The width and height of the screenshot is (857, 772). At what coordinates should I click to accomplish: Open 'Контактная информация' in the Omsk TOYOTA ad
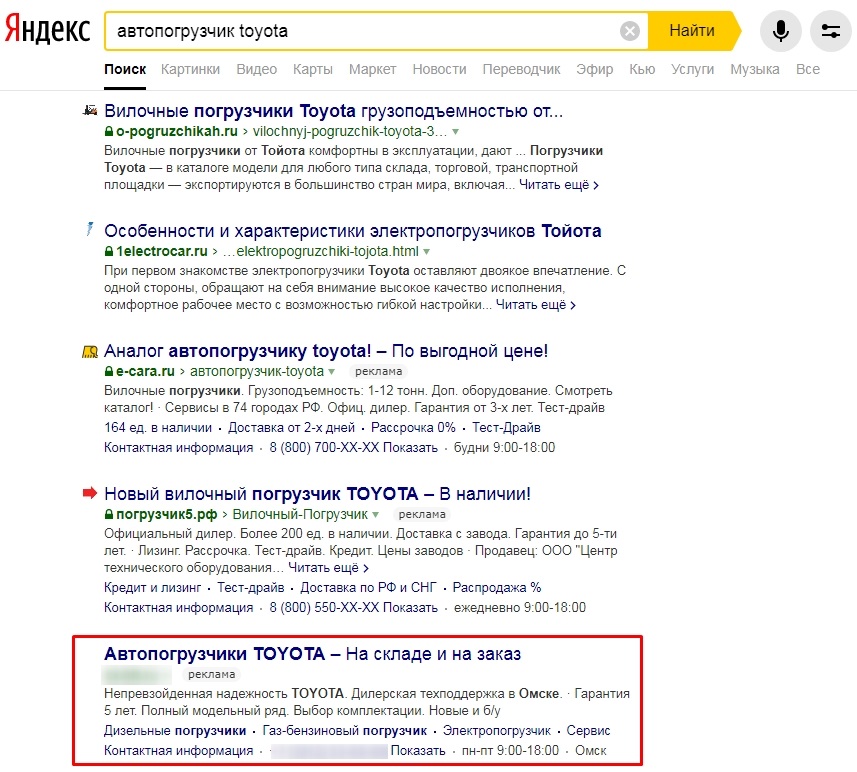tap(179, 751)
